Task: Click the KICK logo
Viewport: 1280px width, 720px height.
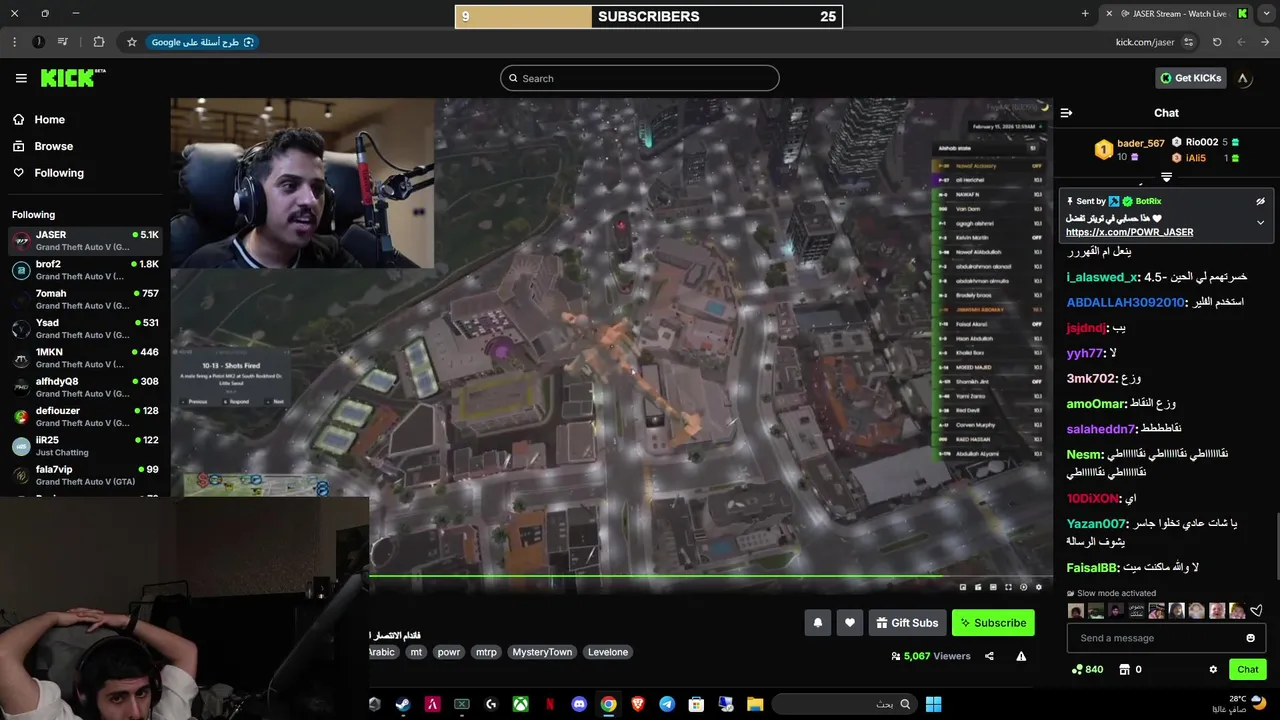Action: [x=72, y=78]
